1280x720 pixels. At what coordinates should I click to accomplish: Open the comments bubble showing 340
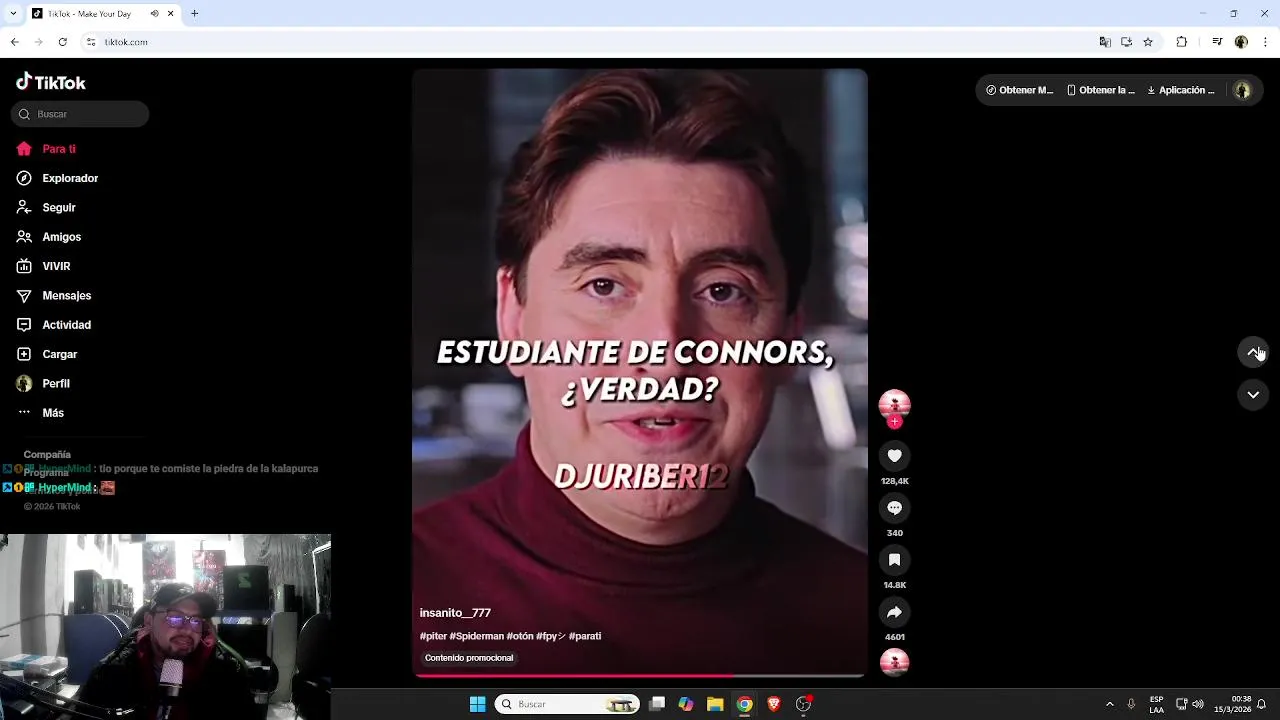click(x=894, y=508)
